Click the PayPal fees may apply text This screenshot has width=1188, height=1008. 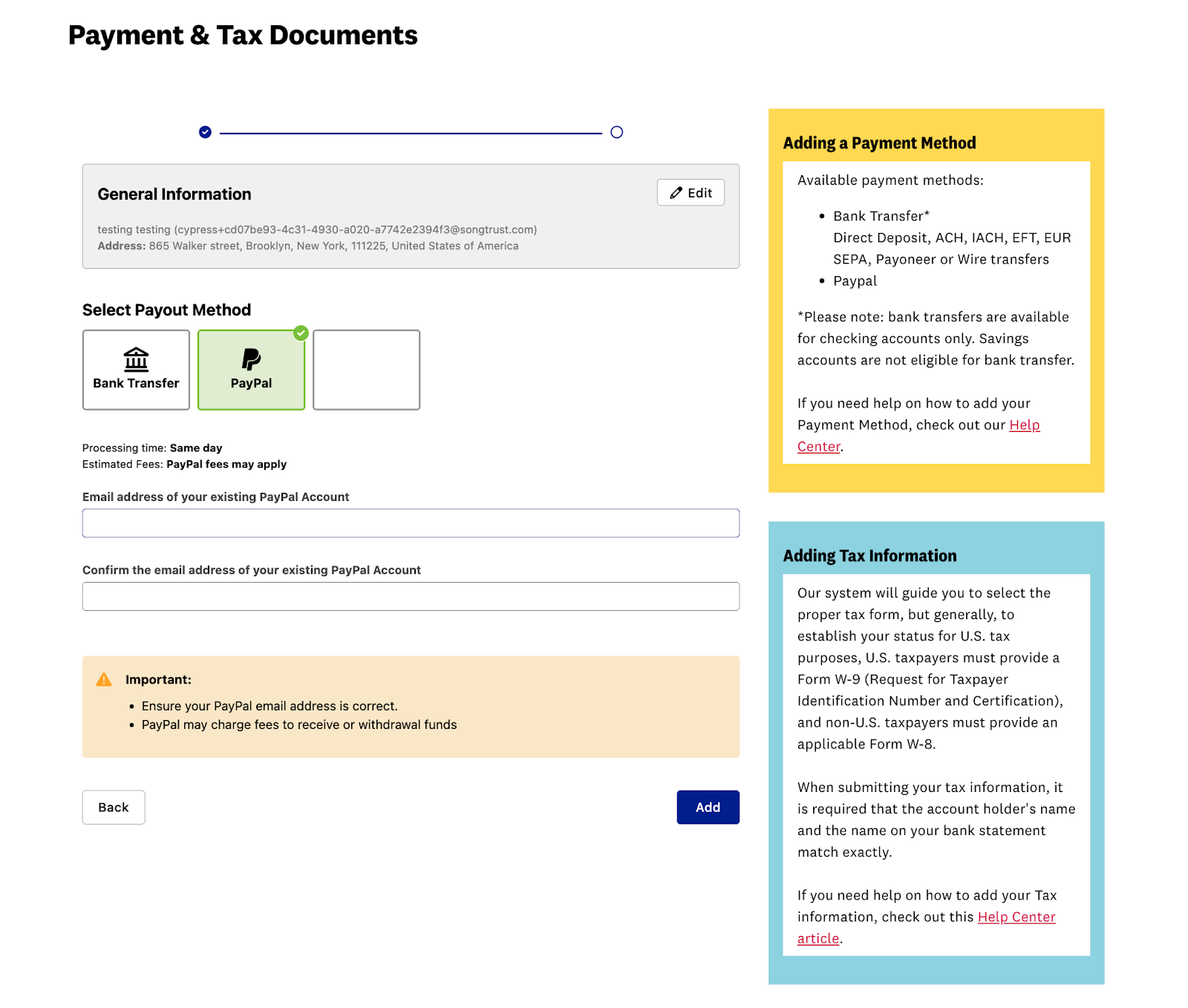(x=226, y=464)
